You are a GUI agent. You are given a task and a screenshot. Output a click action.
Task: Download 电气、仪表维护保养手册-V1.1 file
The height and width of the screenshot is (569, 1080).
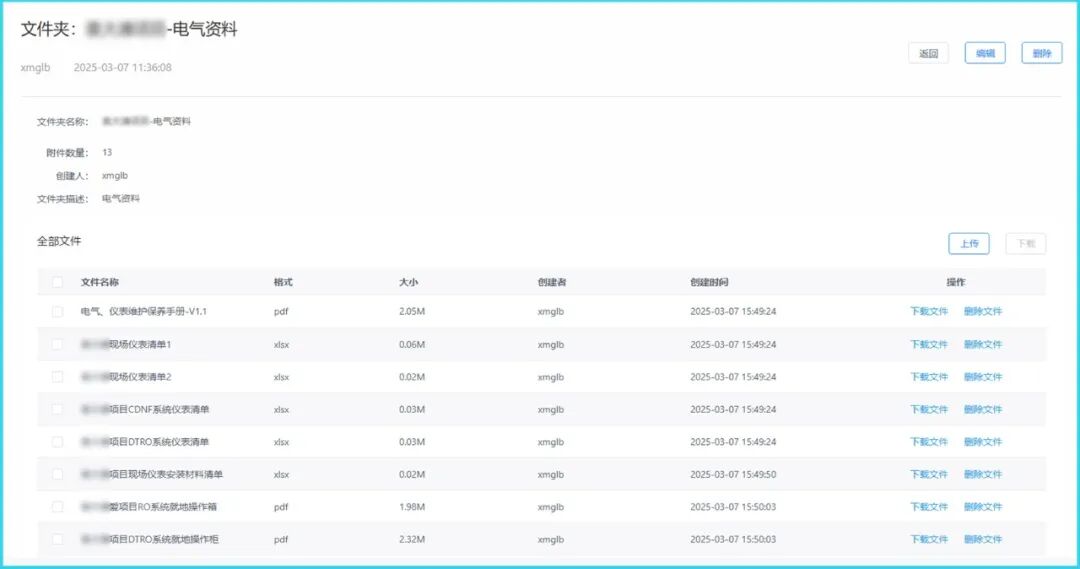click(928, 312)
